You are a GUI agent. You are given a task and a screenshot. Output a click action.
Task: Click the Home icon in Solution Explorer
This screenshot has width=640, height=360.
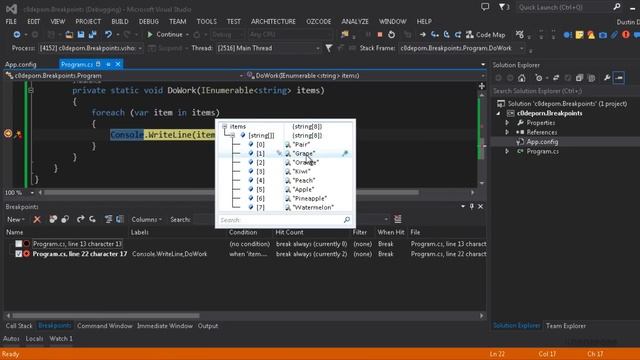[x=522, y=78]
